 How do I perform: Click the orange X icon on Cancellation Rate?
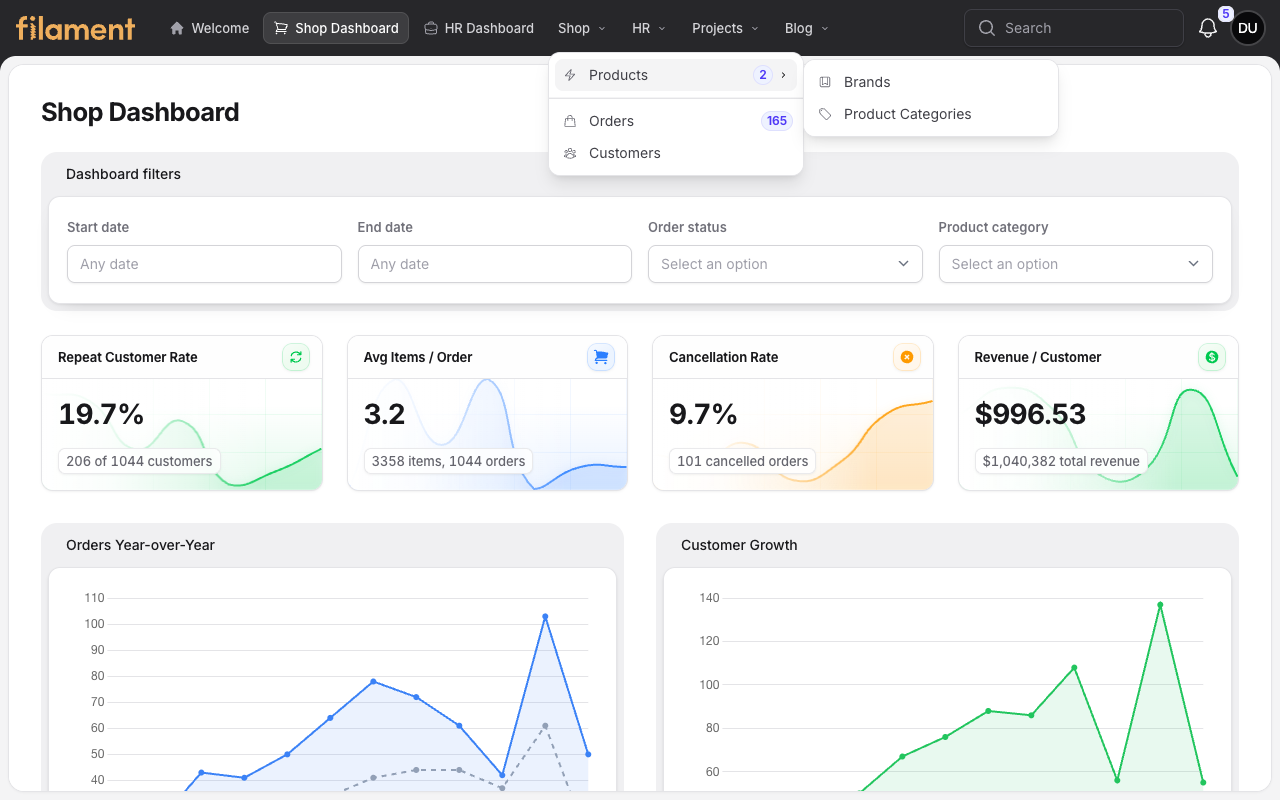[907, 357]
